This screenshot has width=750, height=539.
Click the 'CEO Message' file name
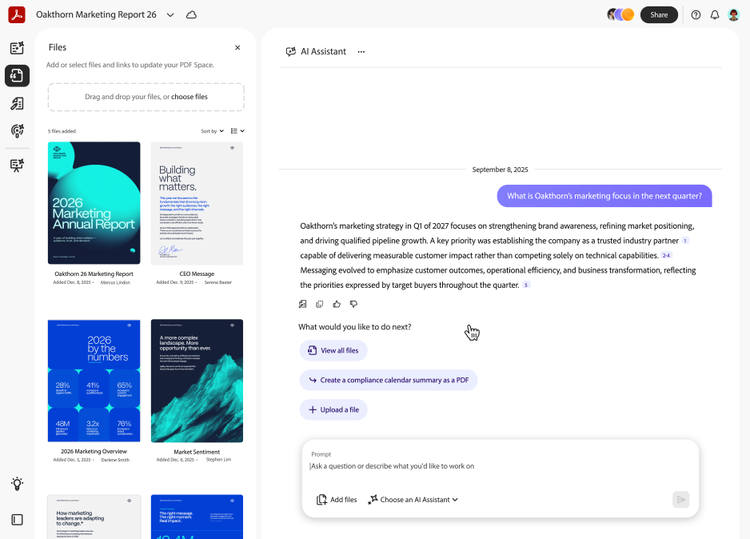197,274
